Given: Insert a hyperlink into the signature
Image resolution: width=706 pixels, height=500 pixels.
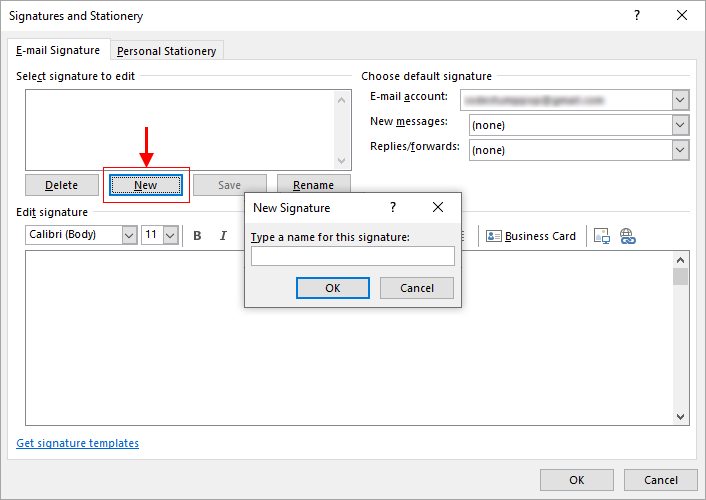Looking at the screenshot, I should click(628, 236).
